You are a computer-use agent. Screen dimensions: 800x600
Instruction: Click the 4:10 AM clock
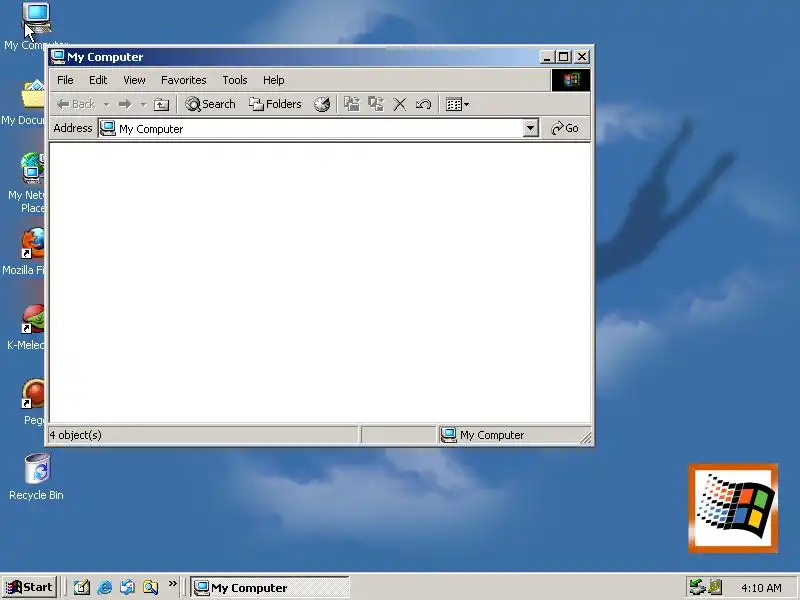tap(761, 588)
